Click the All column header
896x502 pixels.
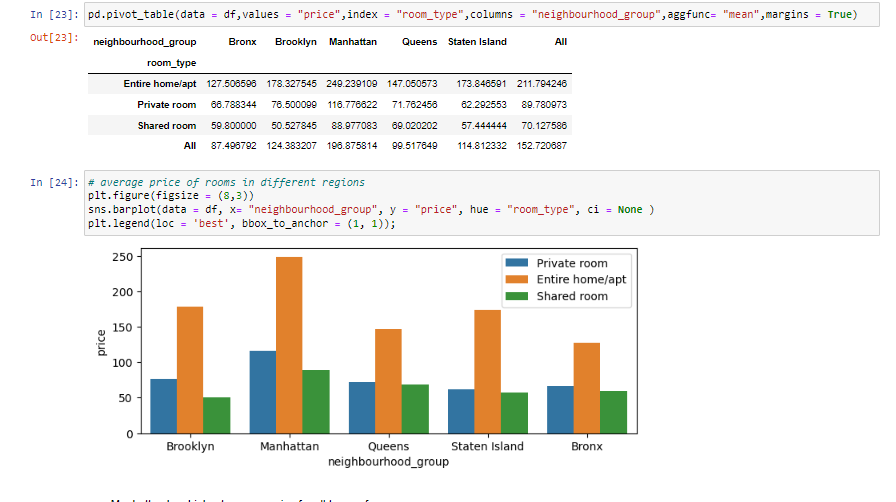click(x=561, y=42)
